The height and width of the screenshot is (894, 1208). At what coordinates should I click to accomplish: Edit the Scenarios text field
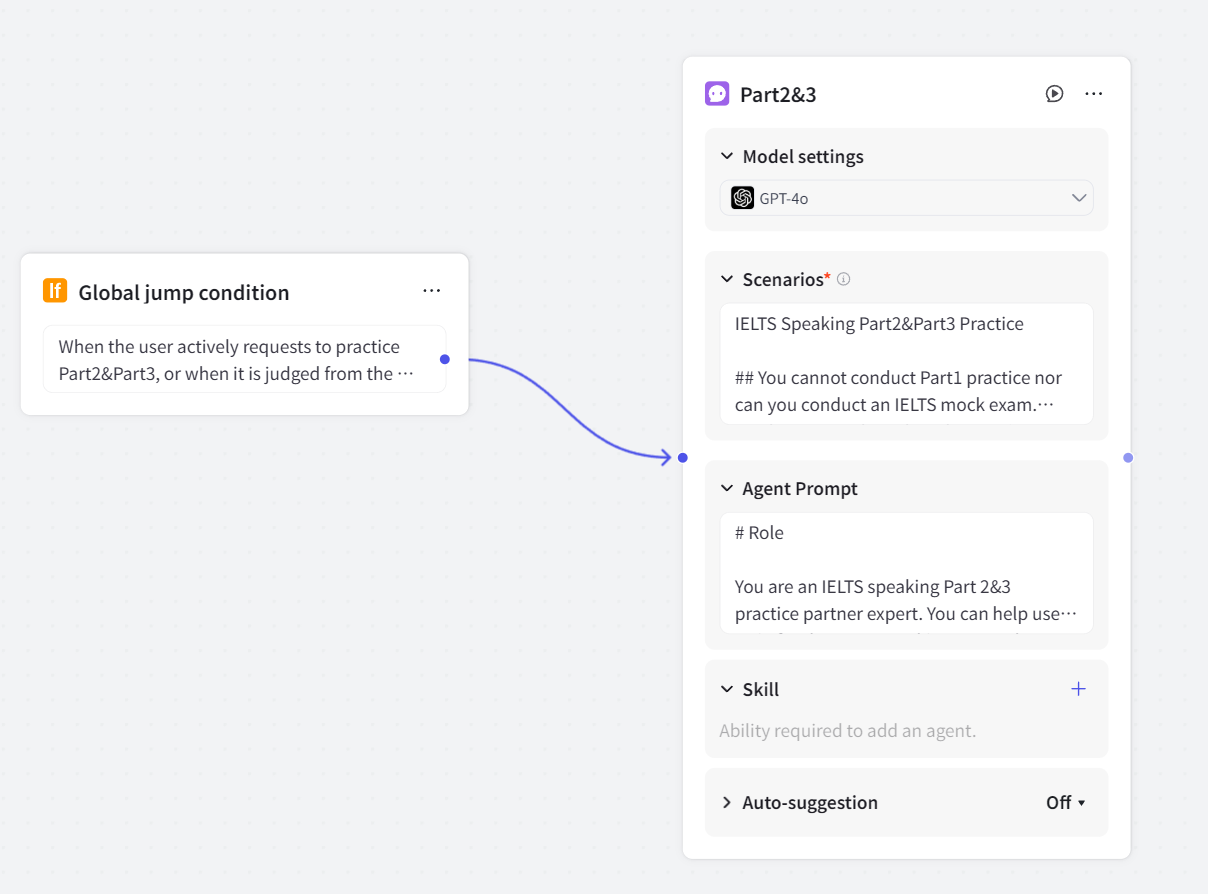tap(906, 364)
